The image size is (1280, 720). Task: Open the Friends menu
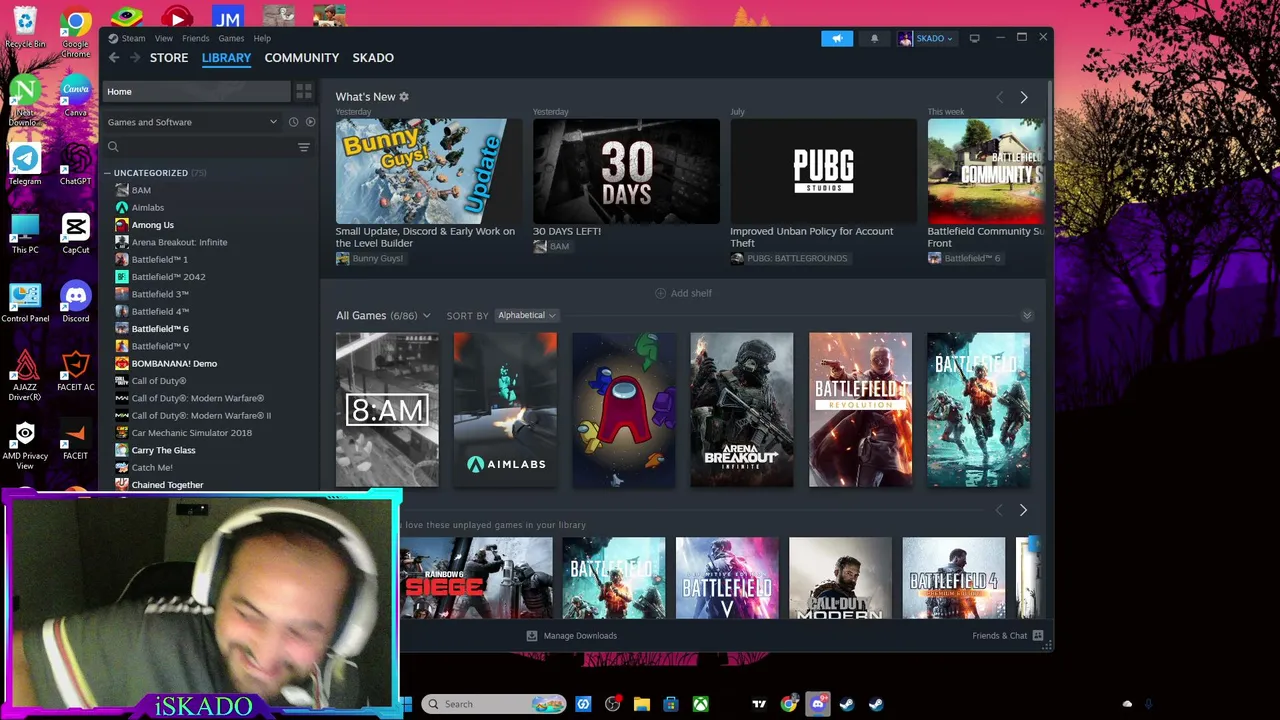click(x=196, y=38)
